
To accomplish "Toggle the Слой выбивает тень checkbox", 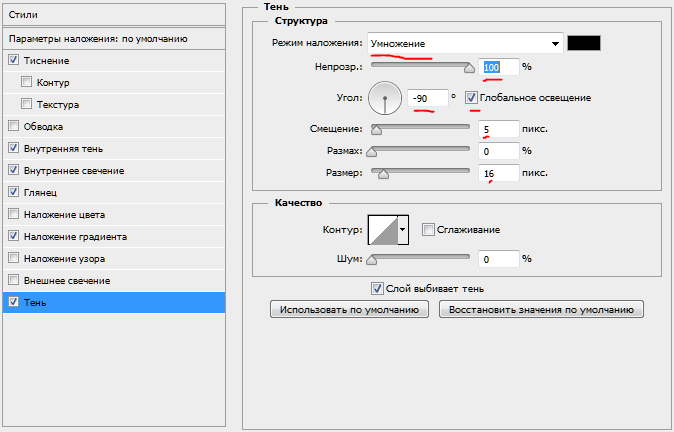I will [x=377, y=289].
